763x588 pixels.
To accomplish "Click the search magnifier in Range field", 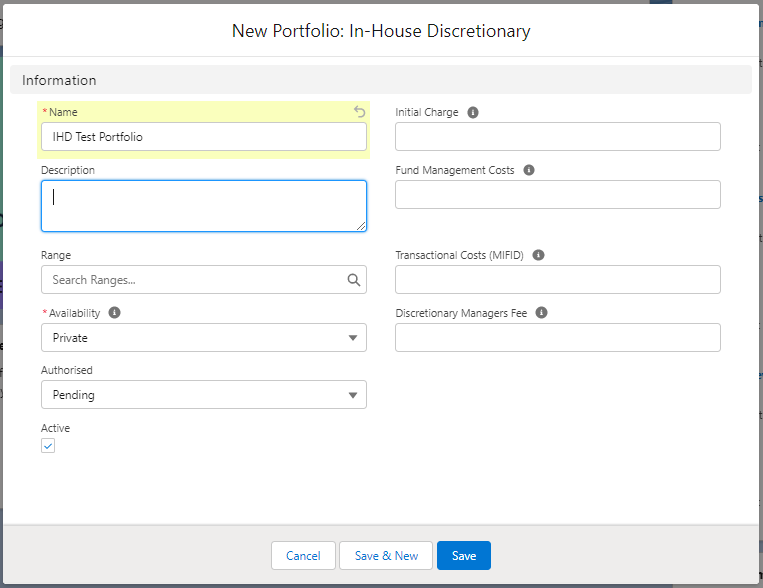I will pyautogui.click(x=354, y=280).
